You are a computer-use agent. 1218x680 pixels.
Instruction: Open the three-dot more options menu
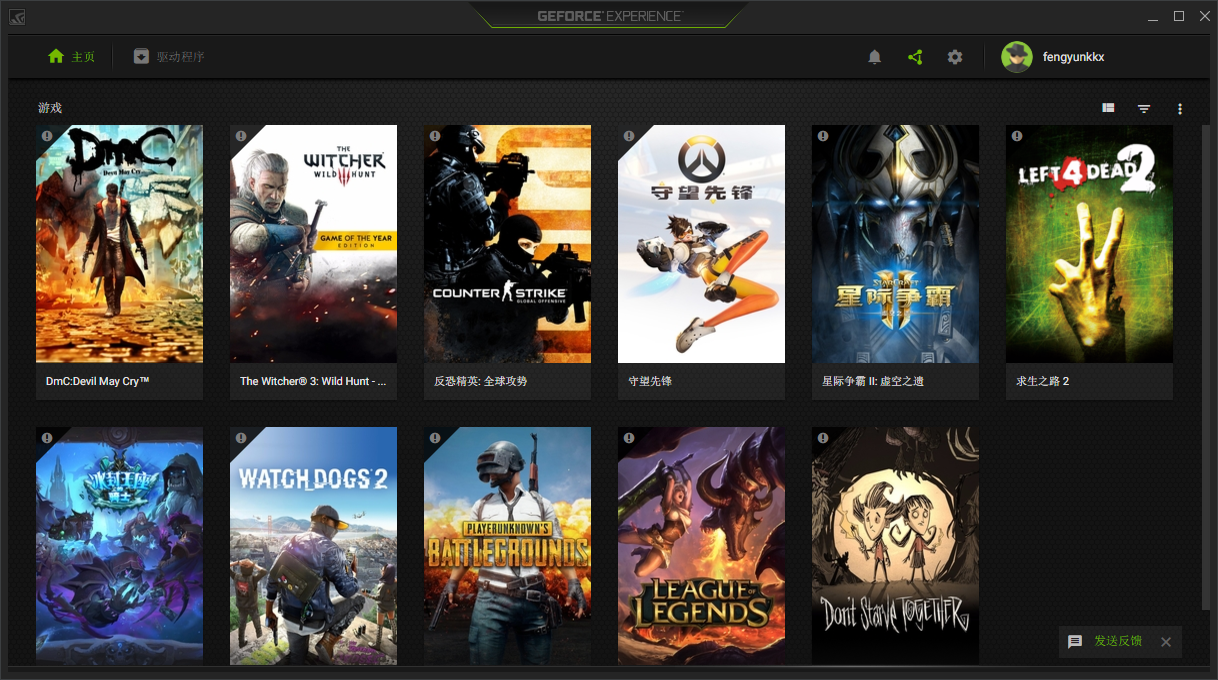click(1180, 108)
